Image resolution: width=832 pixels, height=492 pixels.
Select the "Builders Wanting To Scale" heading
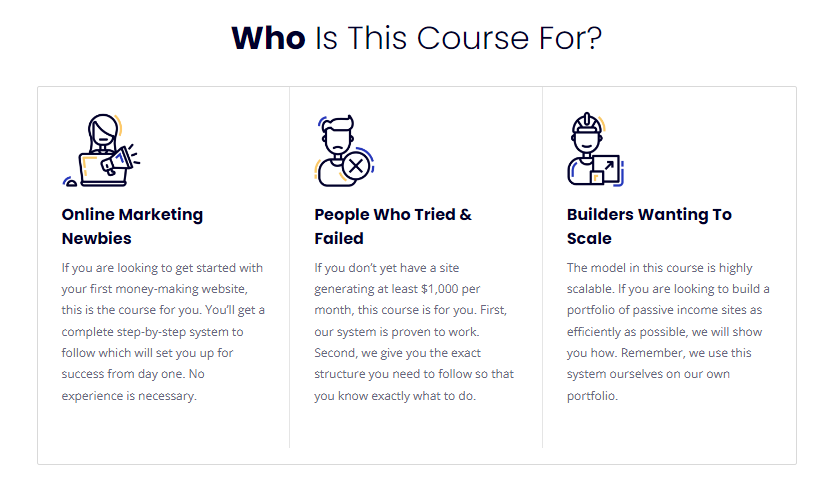(649, 226)
